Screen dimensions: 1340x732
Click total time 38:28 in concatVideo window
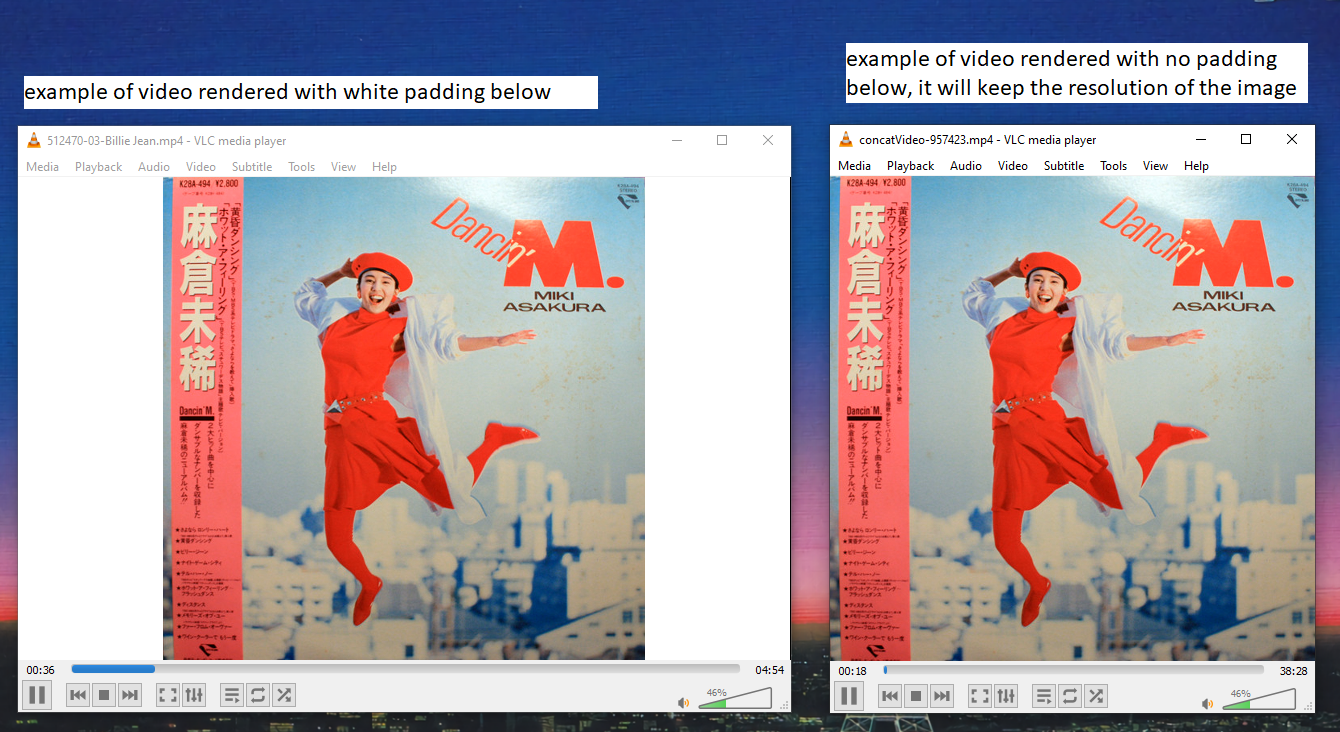(x=1293, y=670)
